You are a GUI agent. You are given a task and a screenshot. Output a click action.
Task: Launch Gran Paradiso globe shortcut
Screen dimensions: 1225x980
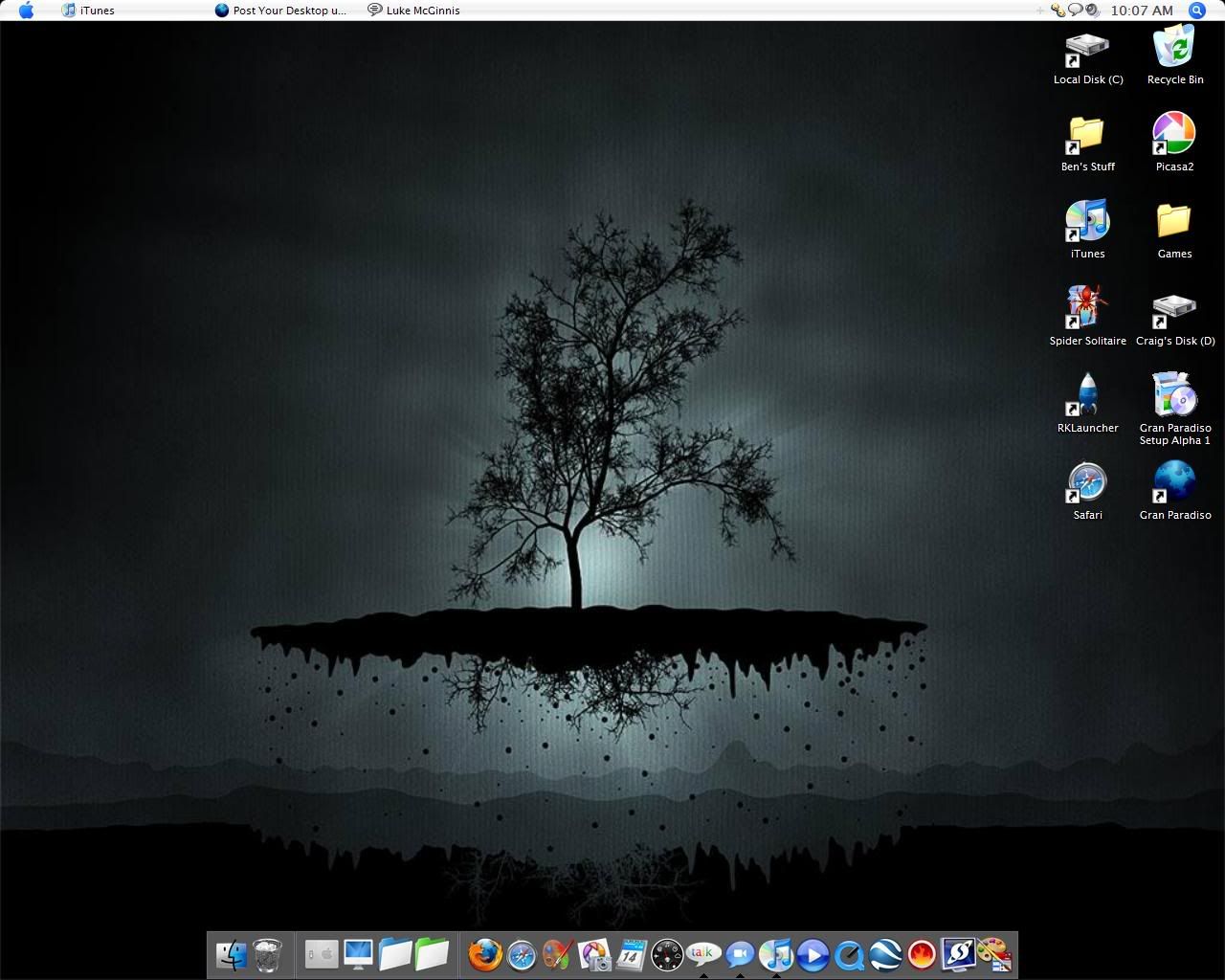(x=1175, y=492)
